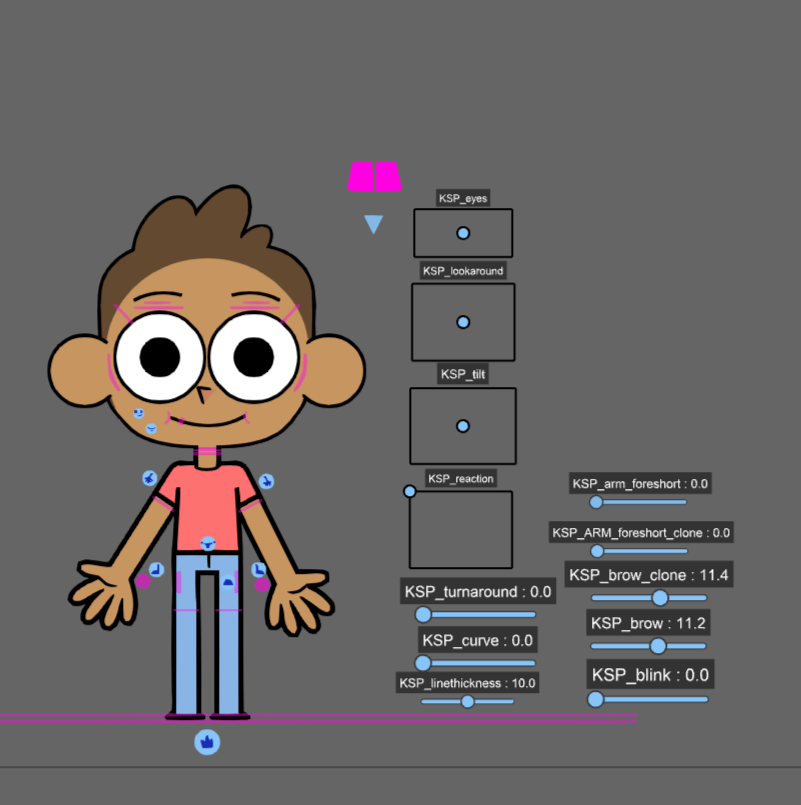Screen dimensions: 801x805
Task: Click the KSP_blink slider handle
Action: (x=595, y=699)
